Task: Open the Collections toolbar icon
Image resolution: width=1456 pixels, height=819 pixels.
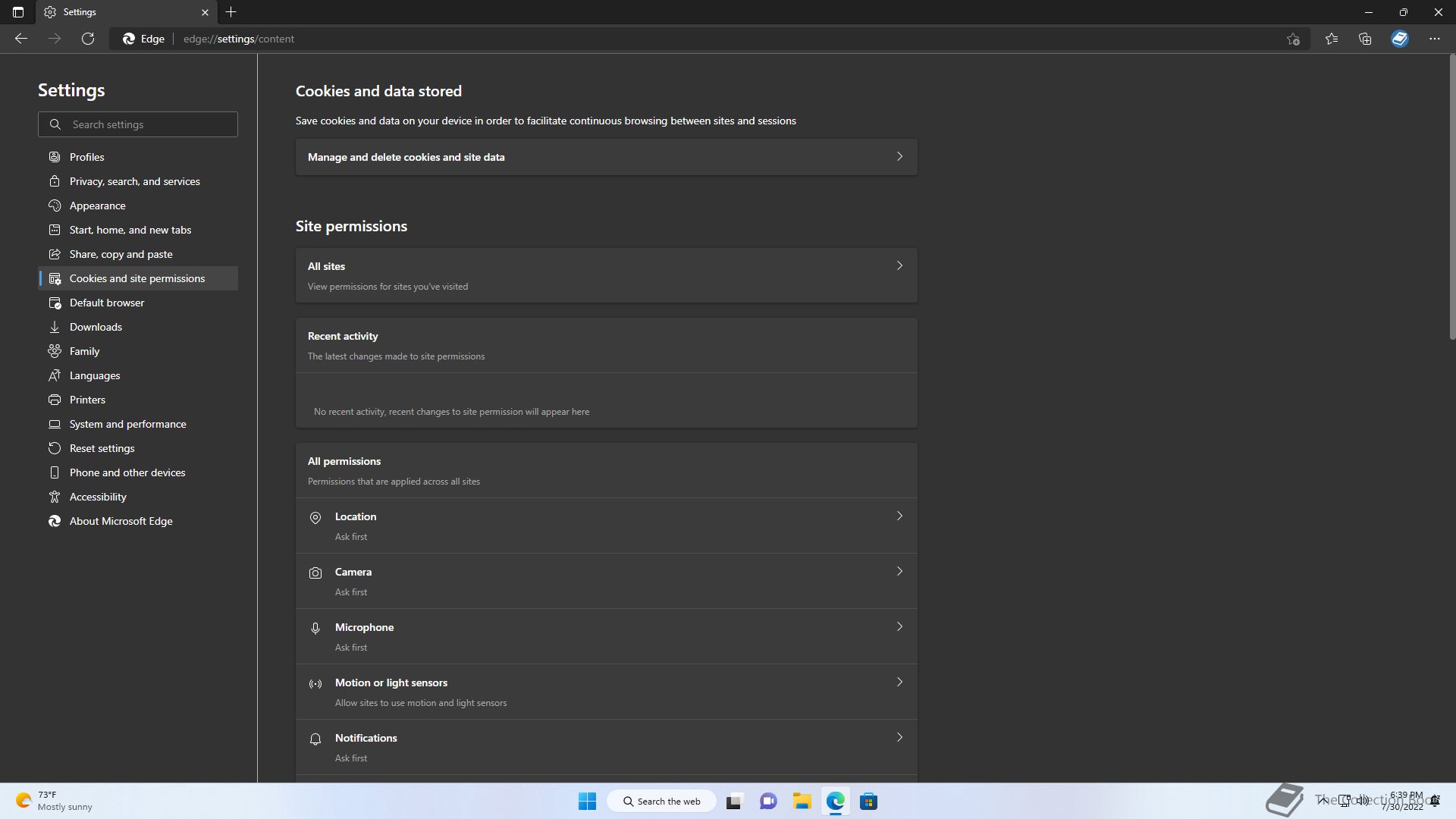Action: (1365, 39)
